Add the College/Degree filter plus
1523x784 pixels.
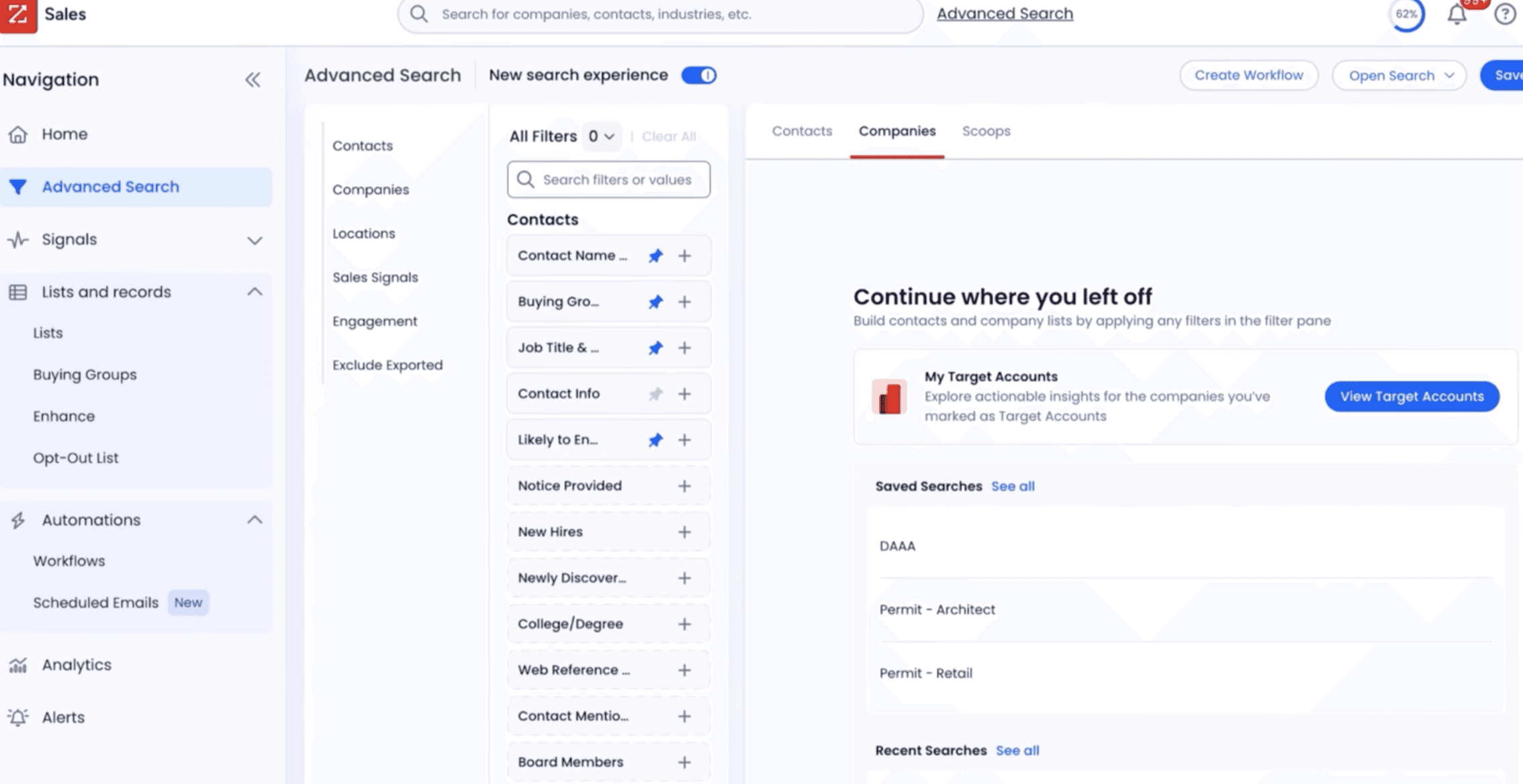click(x=684, y=624)
